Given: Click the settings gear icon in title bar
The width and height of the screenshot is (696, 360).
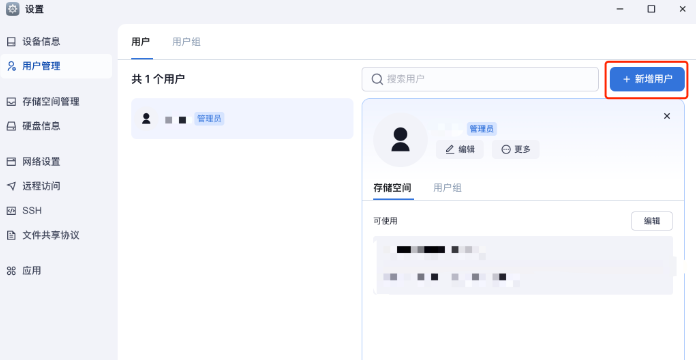Looking at the screenshot, I should (x=12, y=9).
